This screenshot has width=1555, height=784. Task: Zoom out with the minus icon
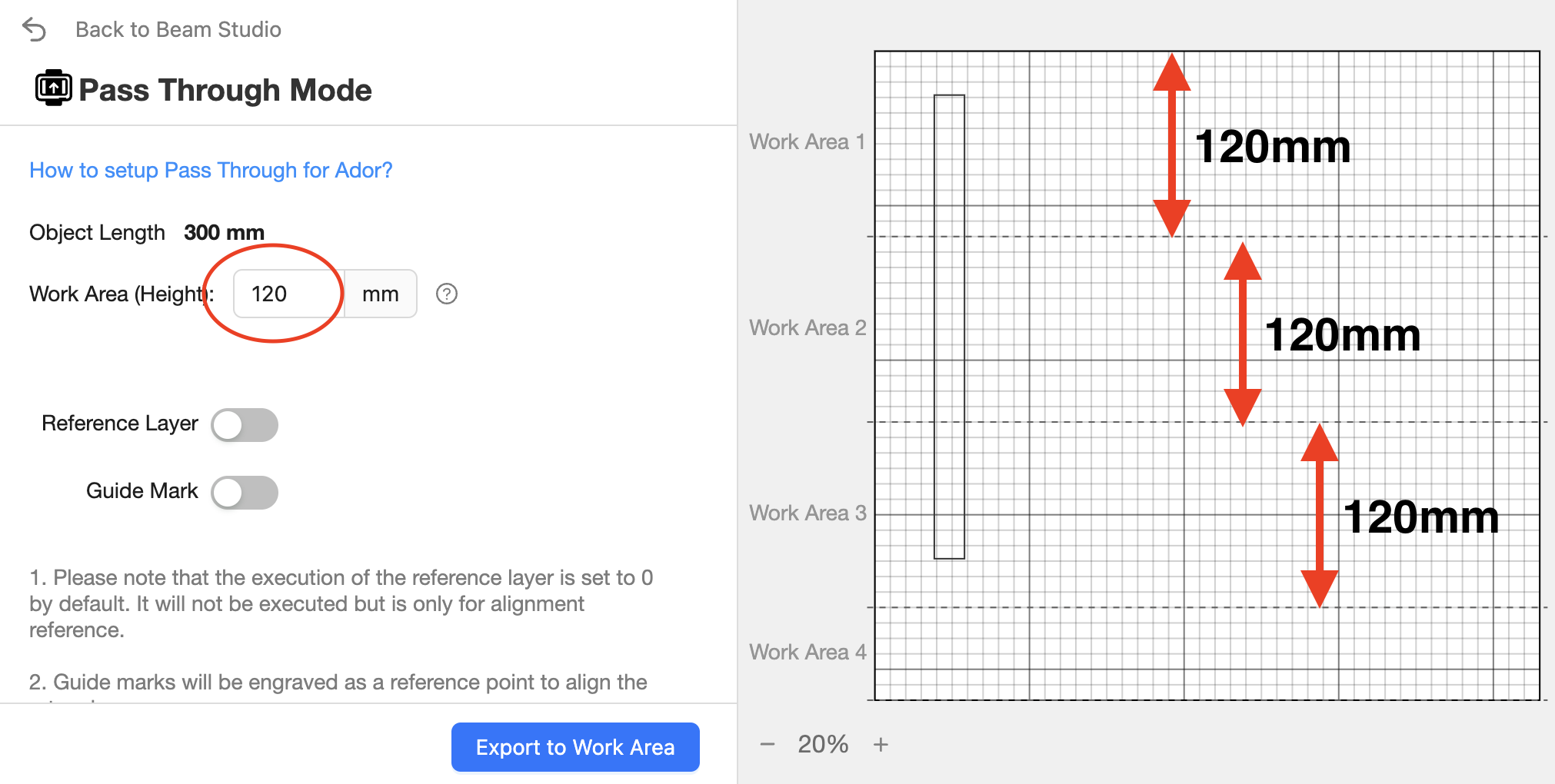pyautogui.click(x=768, y=744)
